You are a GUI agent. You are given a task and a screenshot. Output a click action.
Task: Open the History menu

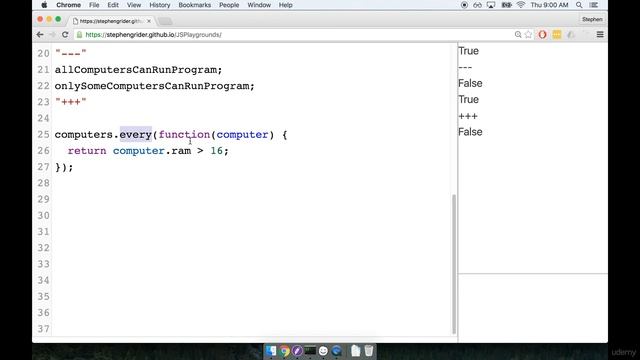(159, 5)
